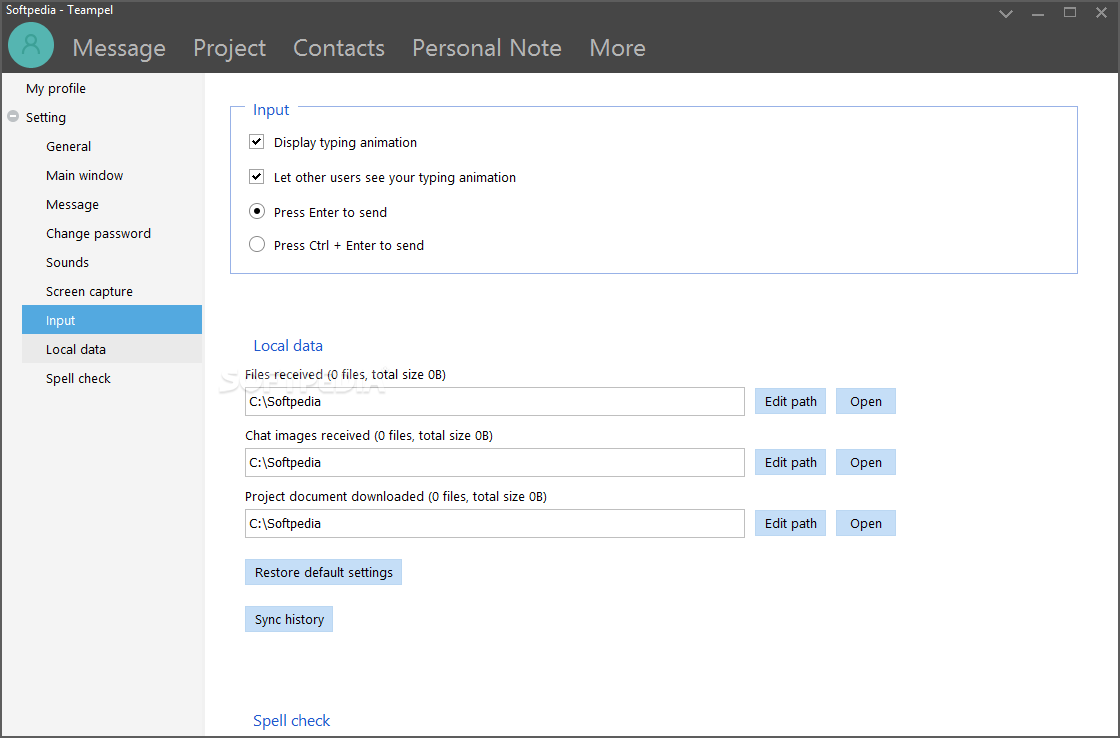This screenshot has width=1120, height=738.
Task: Switch to the Message tab
Action: [x=119, y=48]
